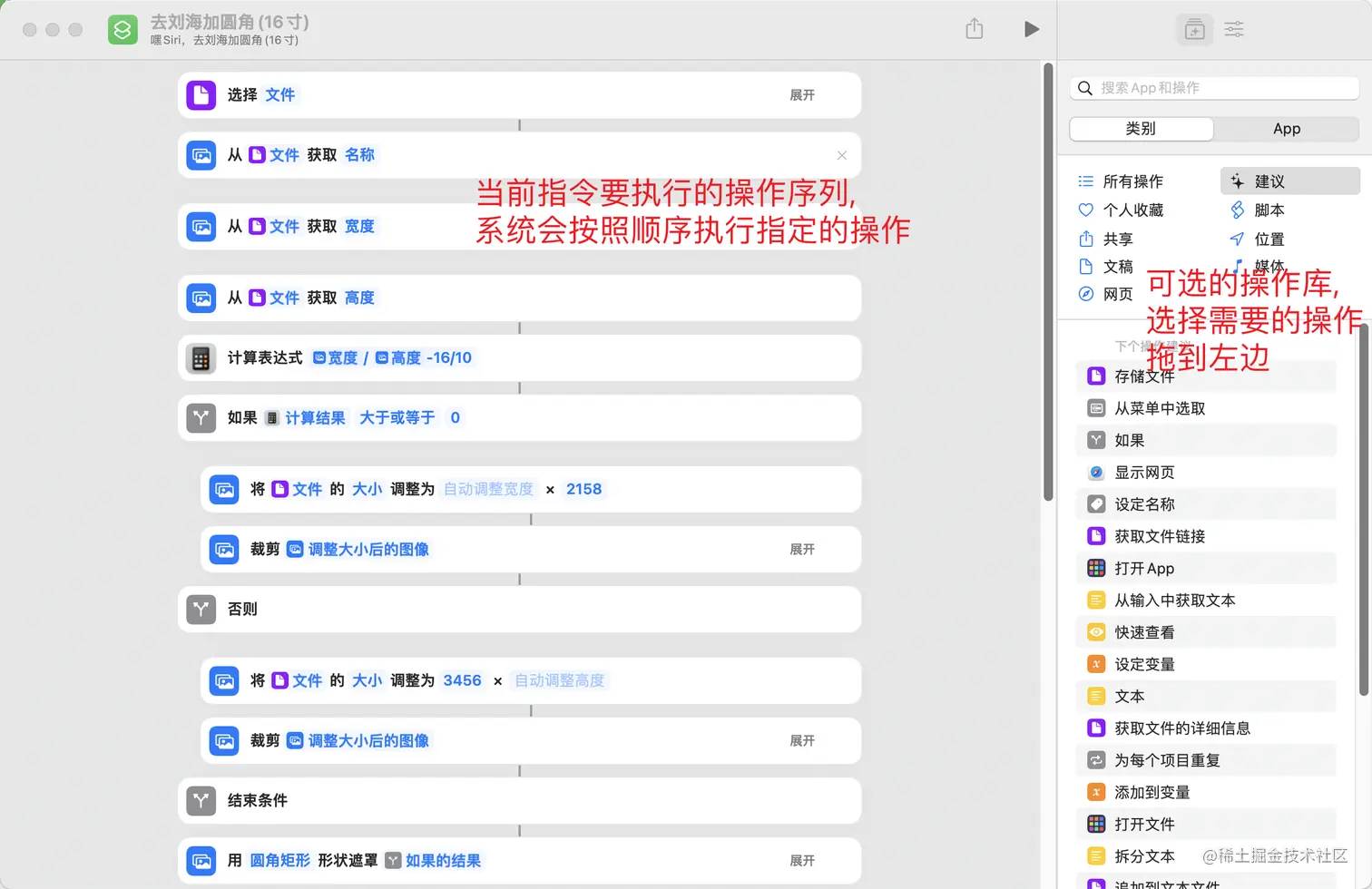
Task: Expand the first 裁剪 action
Action: pyautogui.click(x=801, y=549)
